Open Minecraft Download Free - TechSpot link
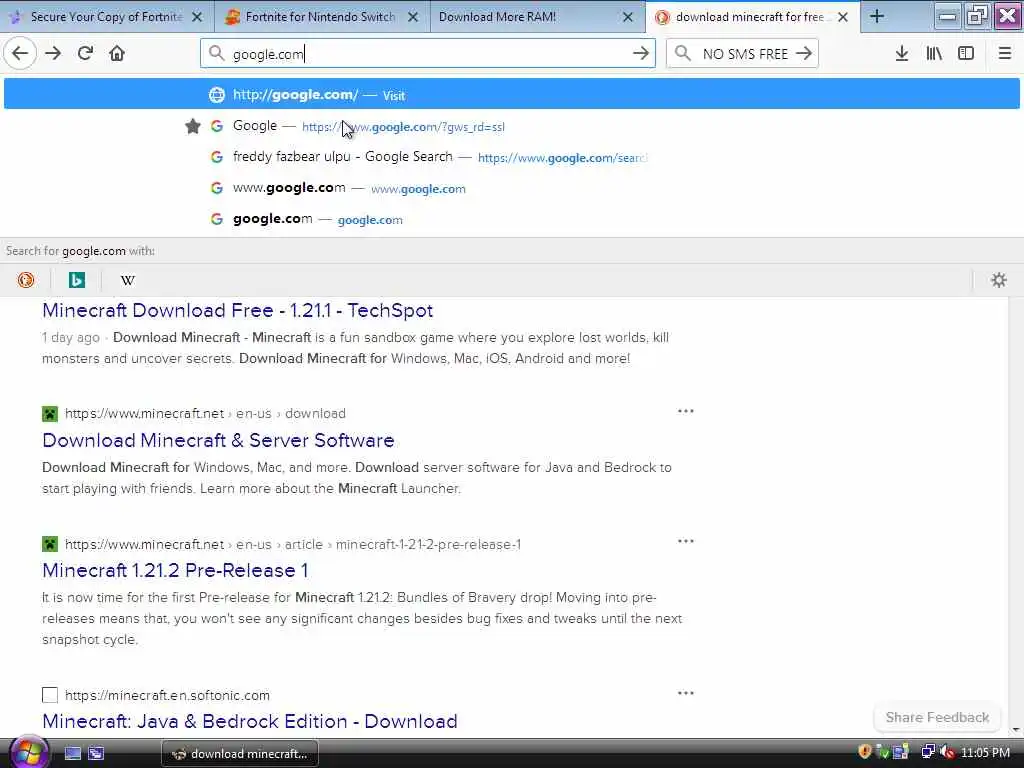Viewport: 1024px width, 768px height. pos(238,310)
